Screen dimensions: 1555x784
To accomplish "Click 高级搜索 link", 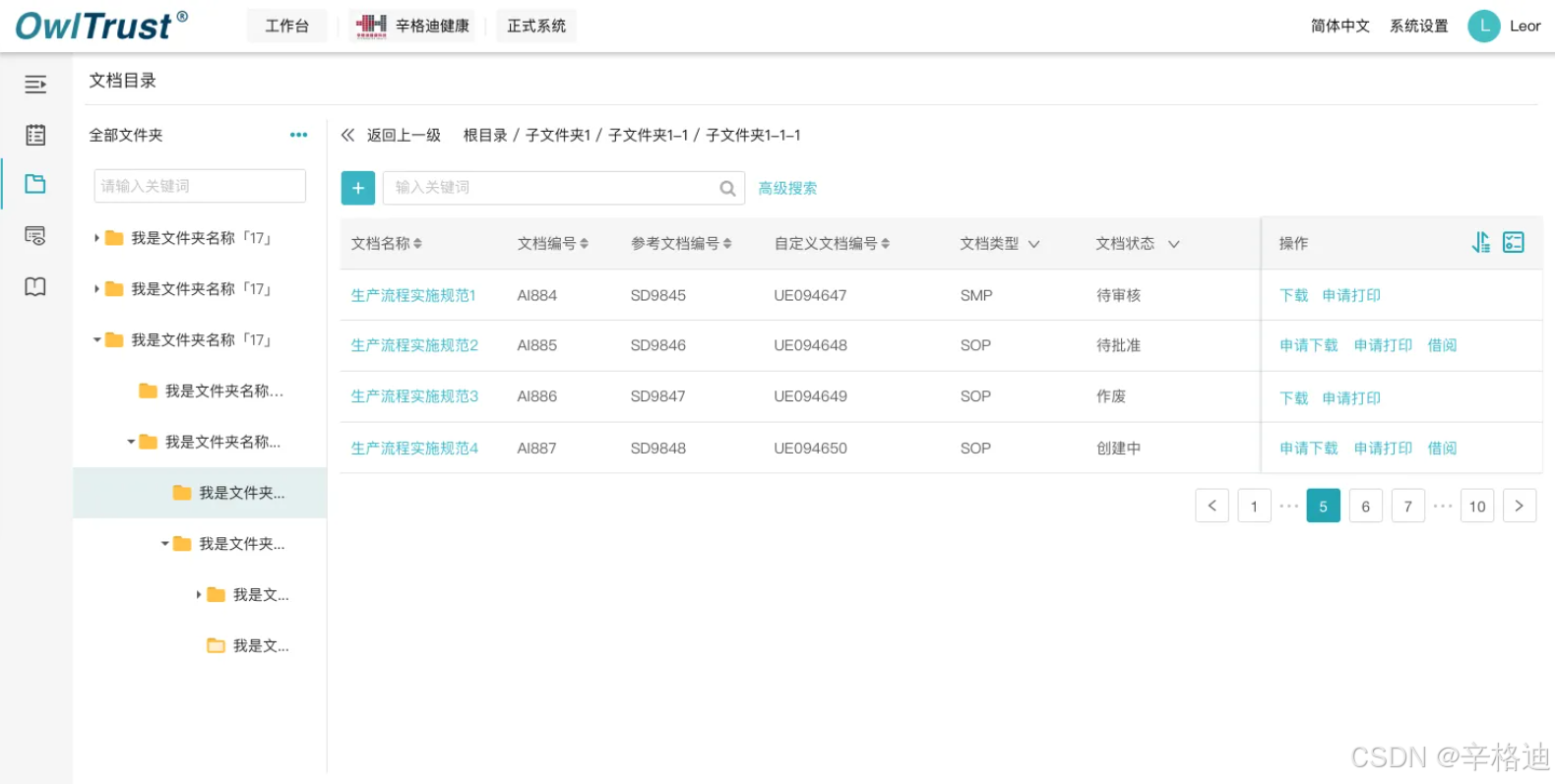I will 787,188.
